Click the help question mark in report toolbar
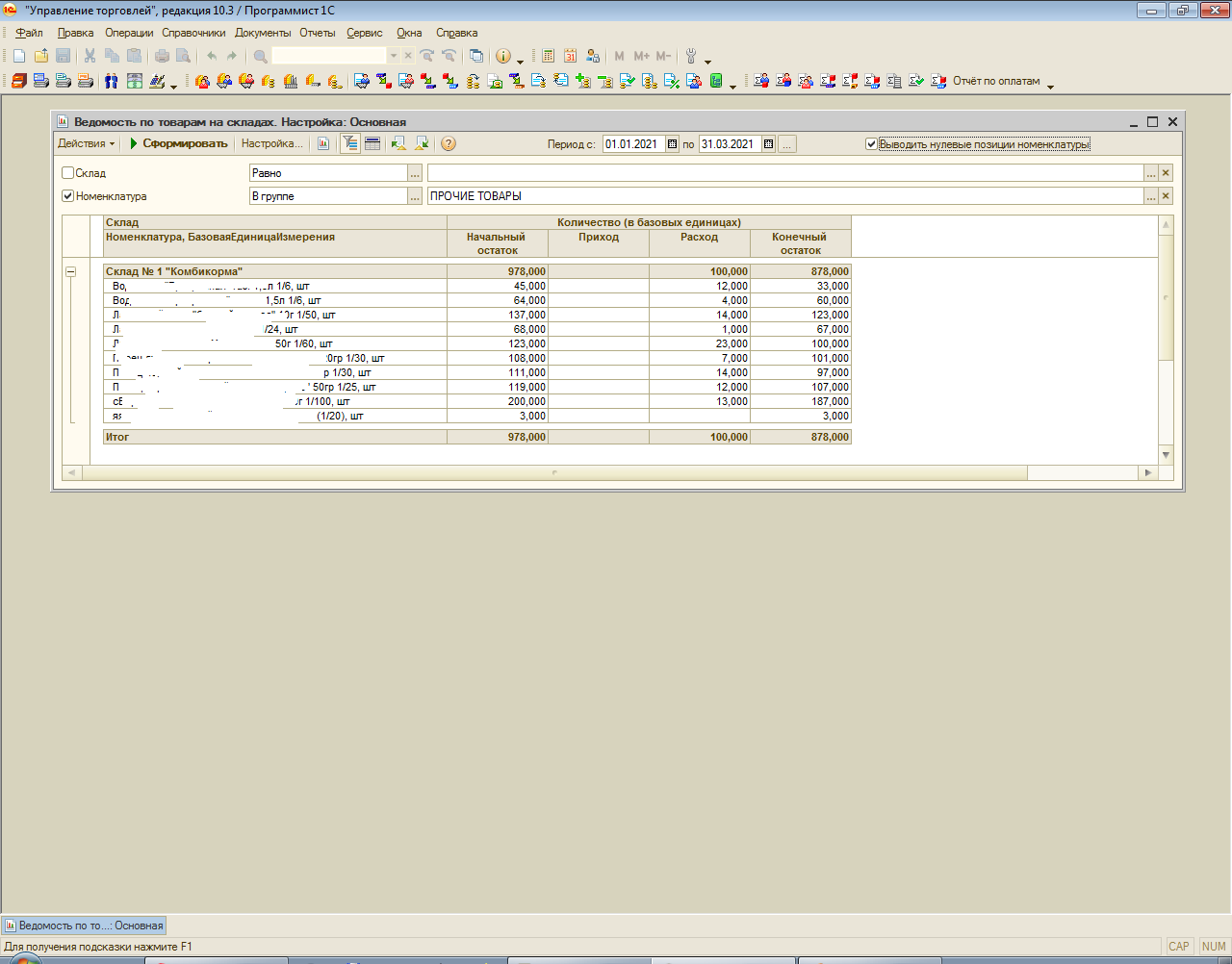The height and width of the screenshot is (964, 1232). (x=449, y=144)
